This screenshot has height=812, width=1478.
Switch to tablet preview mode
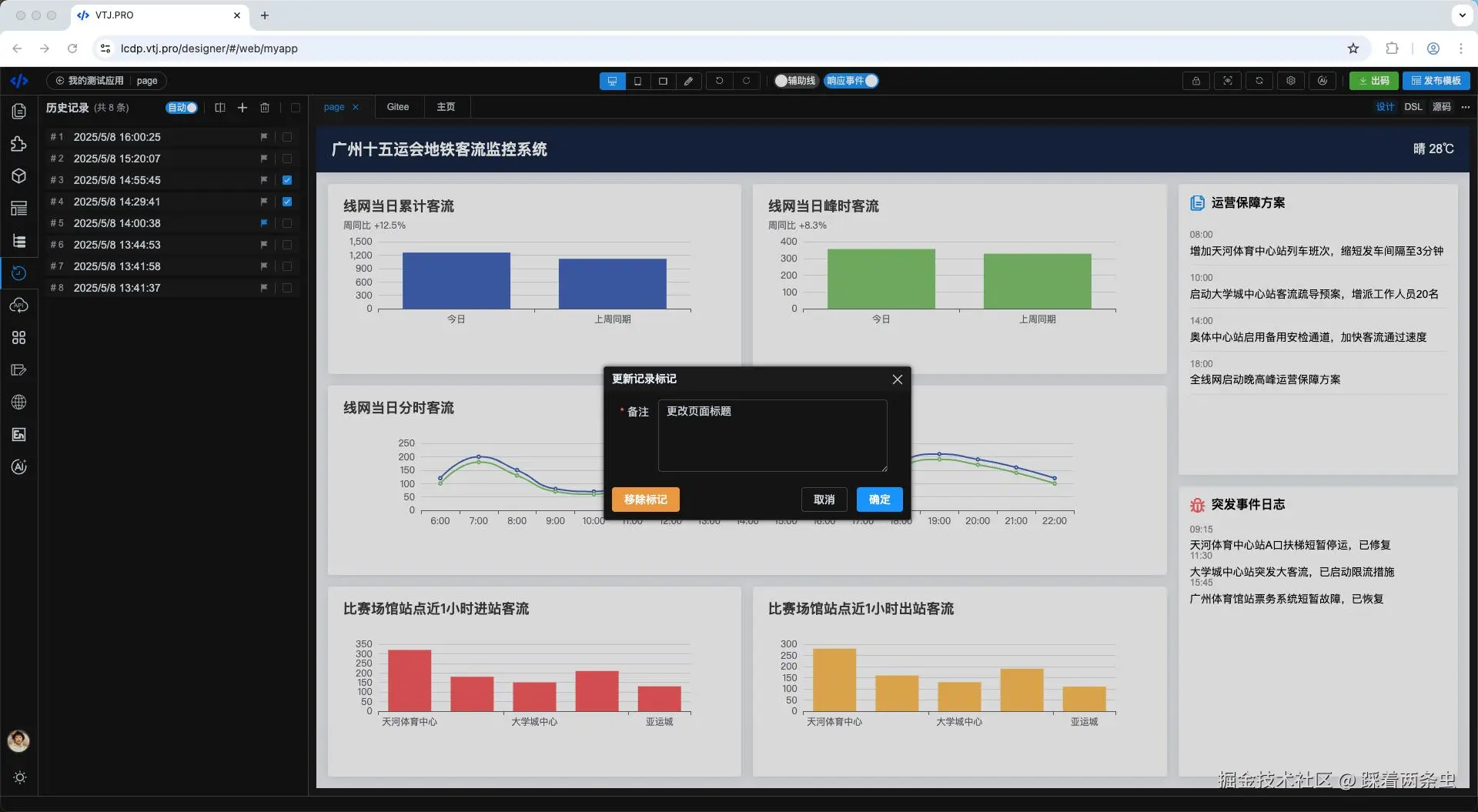[x=663, y=81]
